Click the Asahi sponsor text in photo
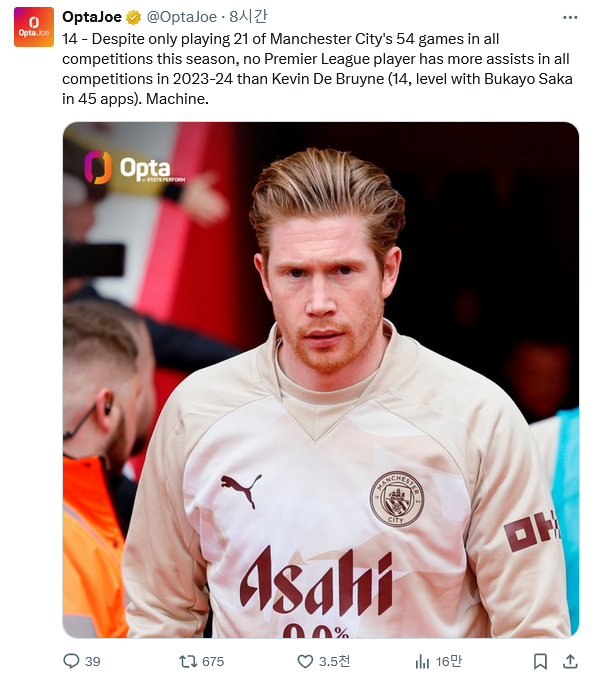Screen dimensions: 595x683 pyautogui.click(x=316, y=580)
